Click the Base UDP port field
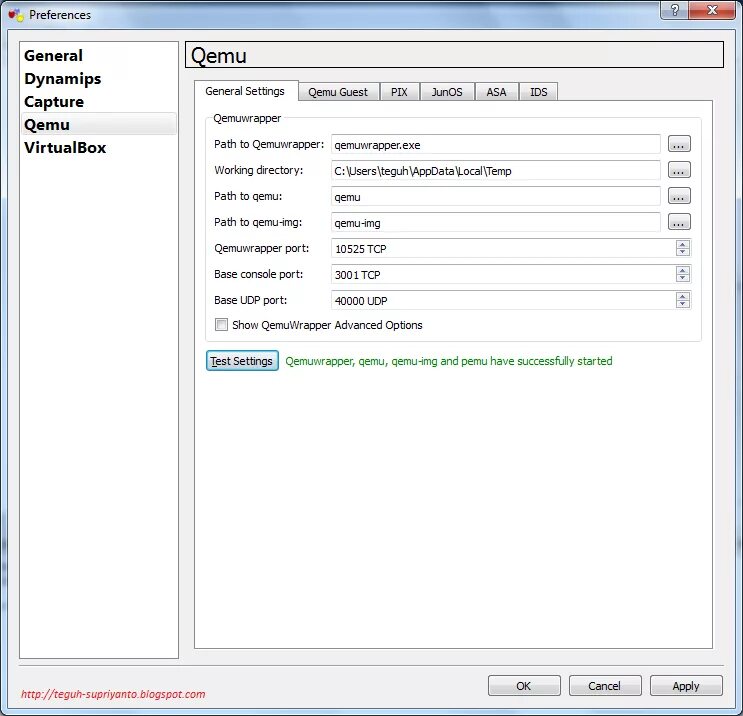The image size is (743, 716). (502, 301)
